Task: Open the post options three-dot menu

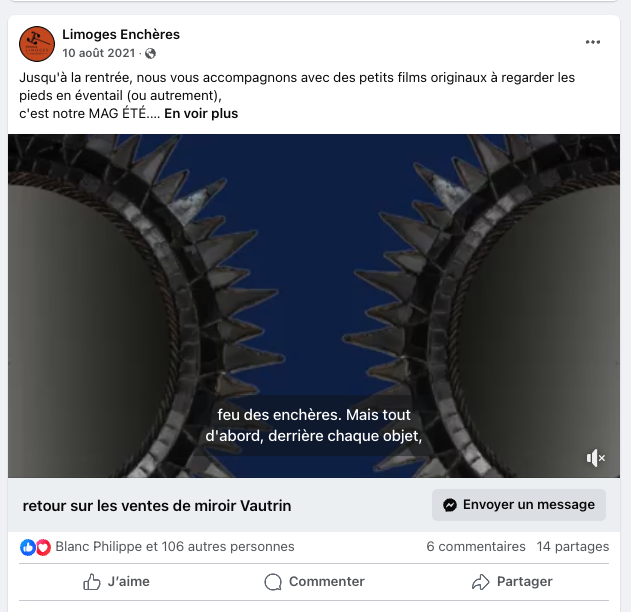Action: pyautogui.click(x=593, y=42)
